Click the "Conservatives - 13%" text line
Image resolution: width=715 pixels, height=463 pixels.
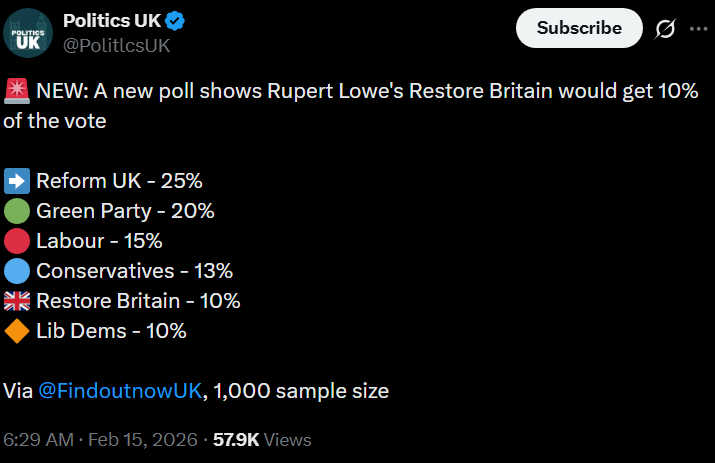click(134, 271)
